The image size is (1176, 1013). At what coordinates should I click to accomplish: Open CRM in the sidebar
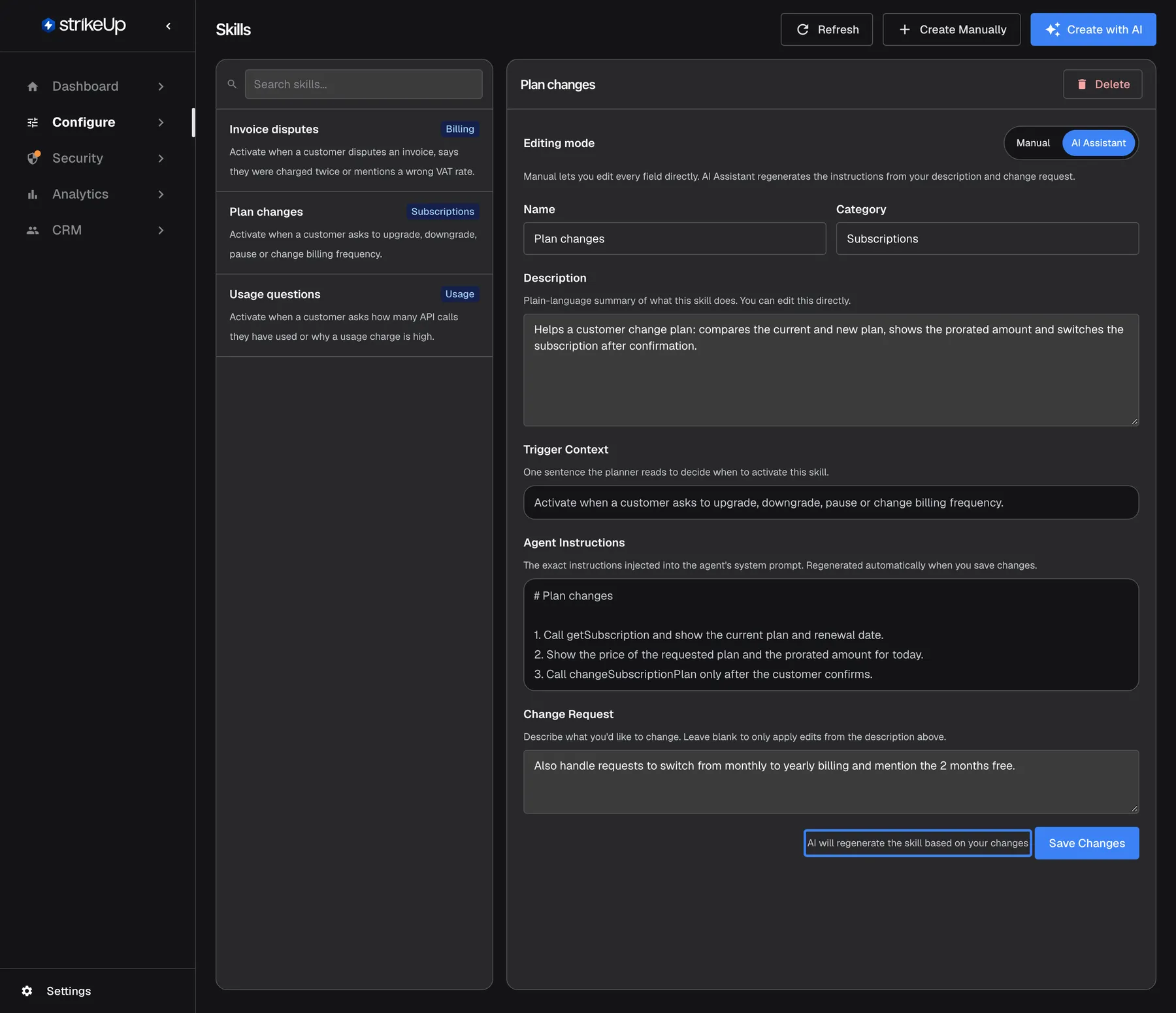coord(97,230)
